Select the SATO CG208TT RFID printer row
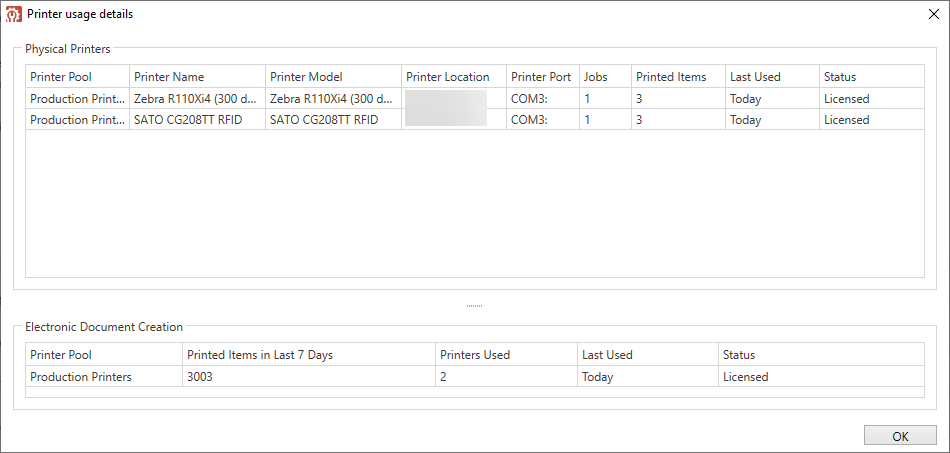The image size is (950, 453). [x=475, y=120]
